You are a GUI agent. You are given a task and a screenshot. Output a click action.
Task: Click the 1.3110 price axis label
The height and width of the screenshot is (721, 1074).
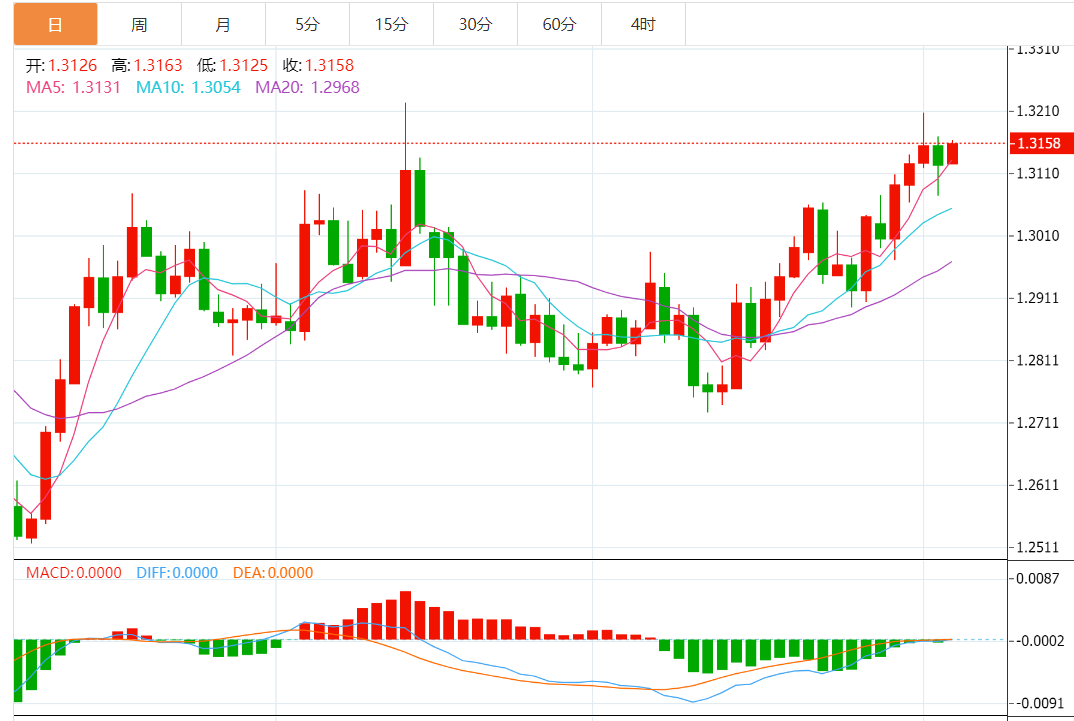(x=1038, y=173)
